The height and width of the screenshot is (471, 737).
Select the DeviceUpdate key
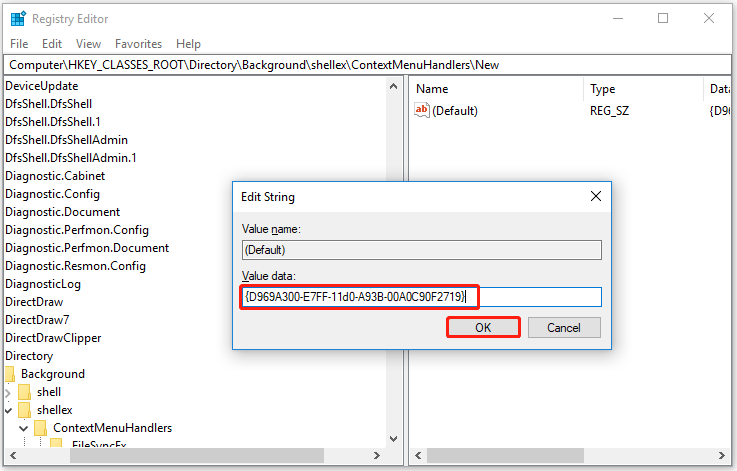pos(42,86)
